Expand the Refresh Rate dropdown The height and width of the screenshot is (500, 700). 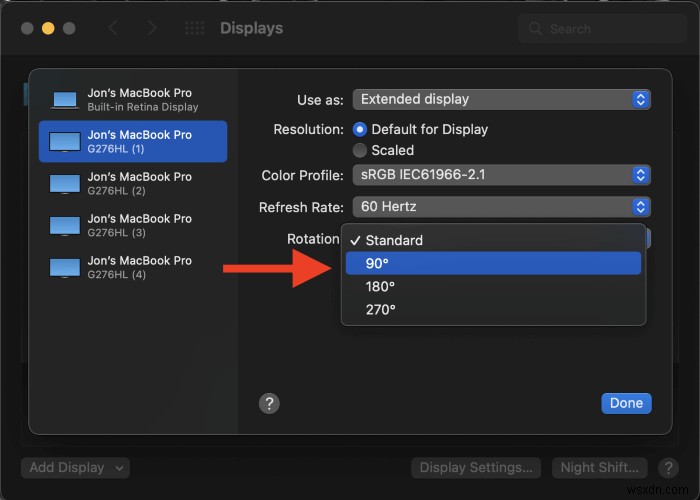(x=502, y=207)
